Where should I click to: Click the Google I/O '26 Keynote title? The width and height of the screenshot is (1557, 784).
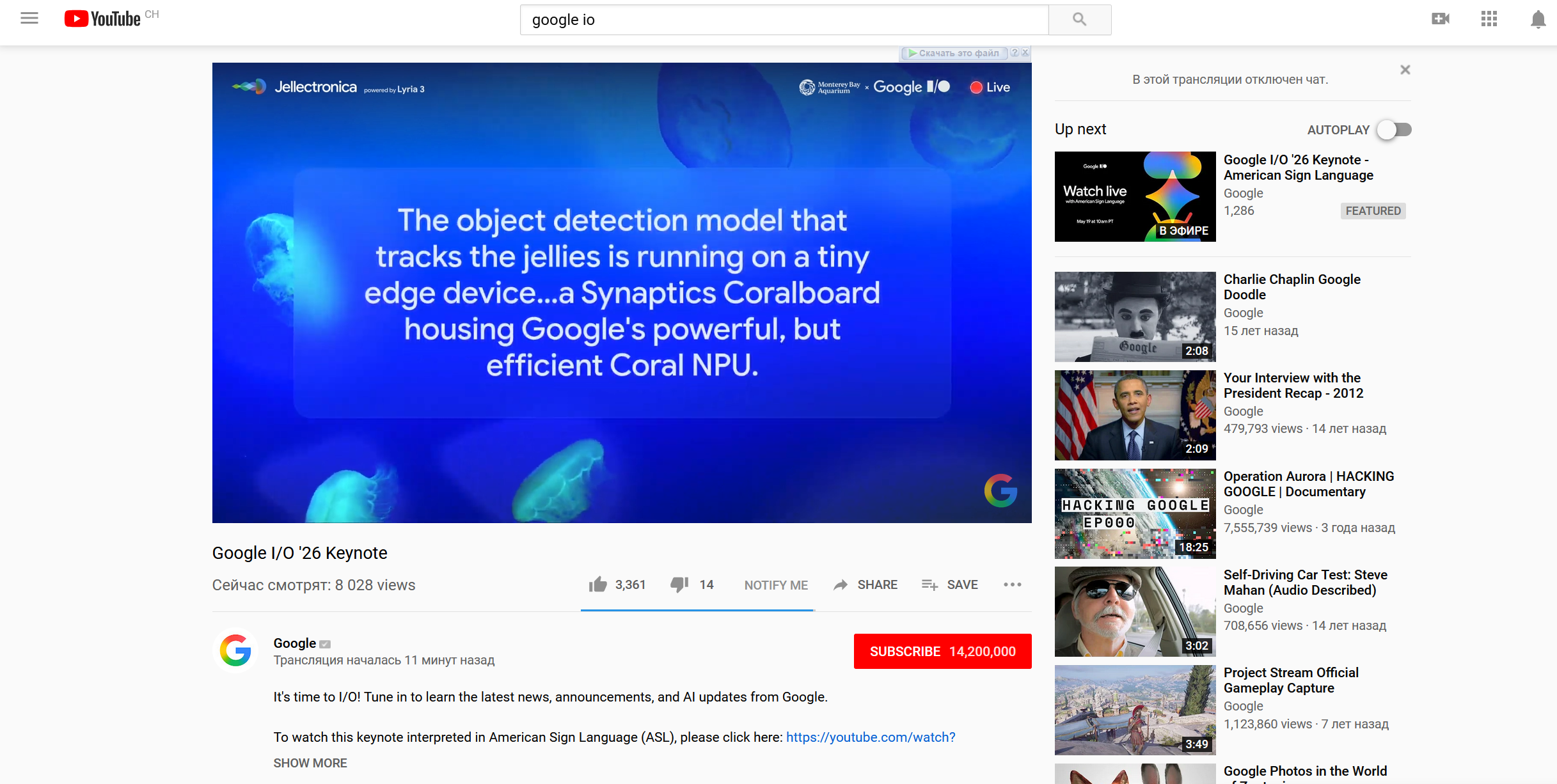pyautogui.click(x=299, y=553)
